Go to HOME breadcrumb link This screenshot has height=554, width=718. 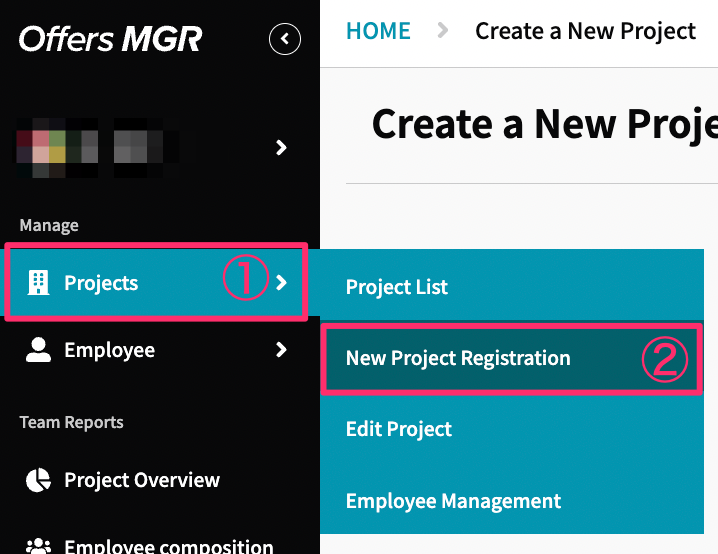[x=378, y=31]
